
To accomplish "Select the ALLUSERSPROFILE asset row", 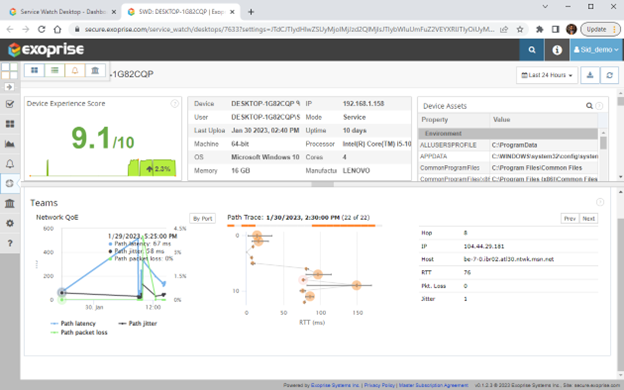I will 508,145.
